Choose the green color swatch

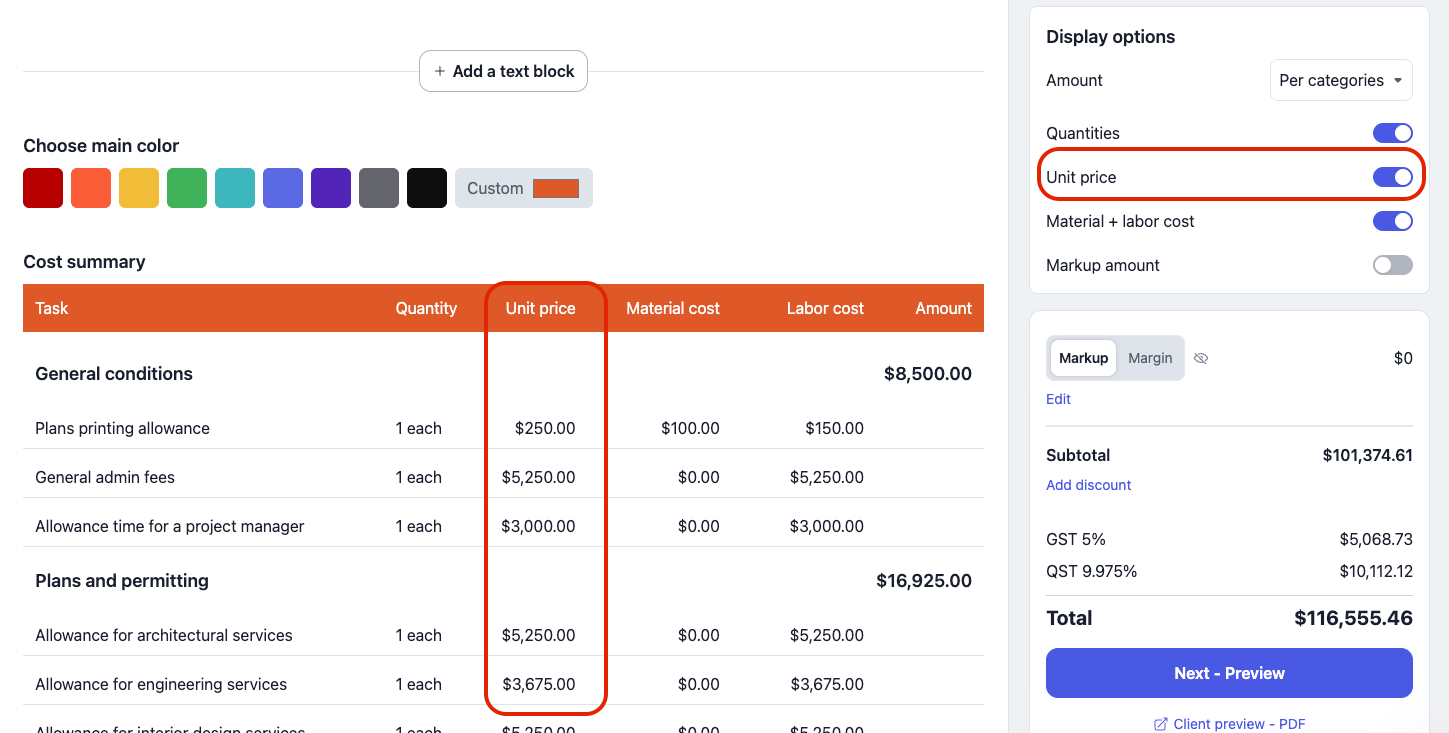[x=187, y=188]
